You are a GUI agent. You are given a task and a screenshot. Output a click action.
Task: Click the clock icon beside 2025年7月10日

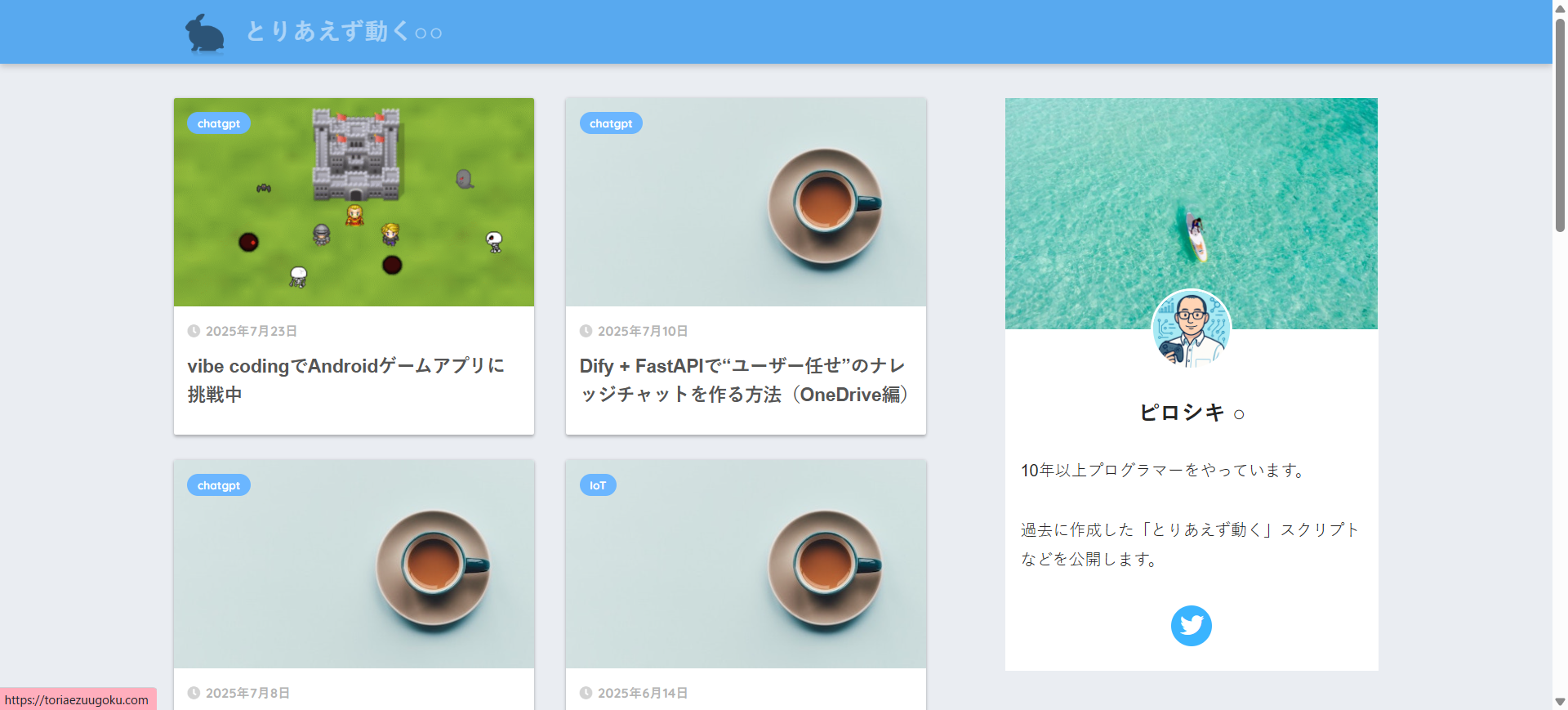tap(586, 331)
